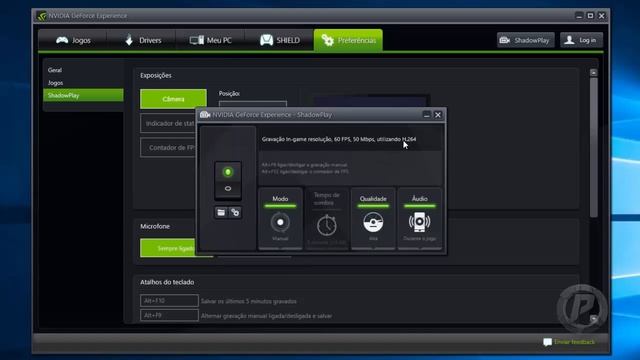Click the camcorder icon on ShadowPlay button
The height and width of the screenshot is (360, 640).
[x=505, y=40]
